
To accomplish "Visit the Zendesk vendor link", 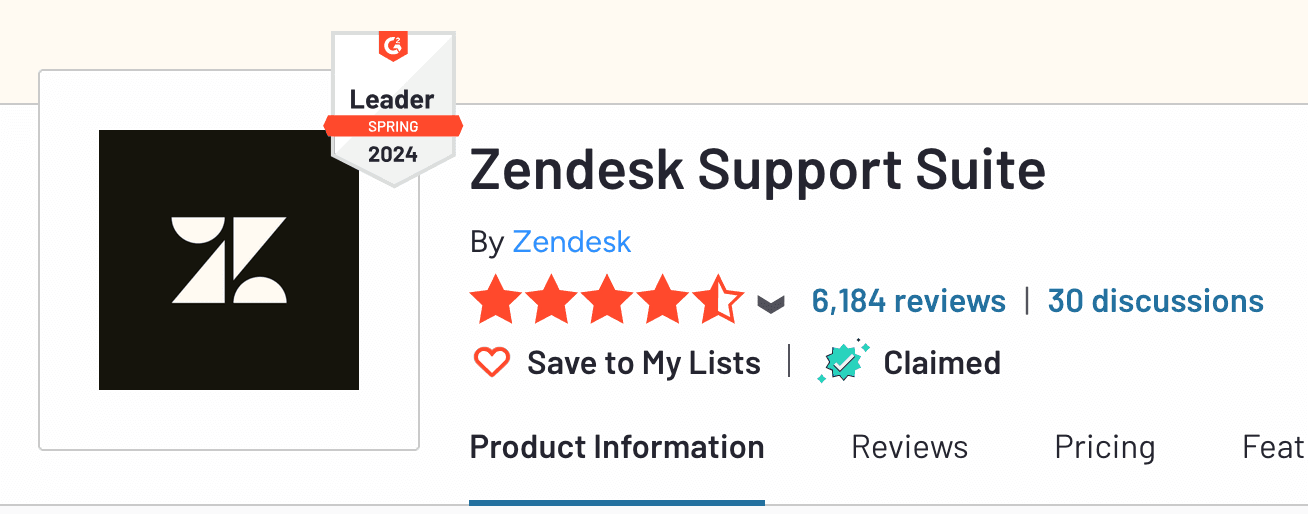I will (571, 242).
